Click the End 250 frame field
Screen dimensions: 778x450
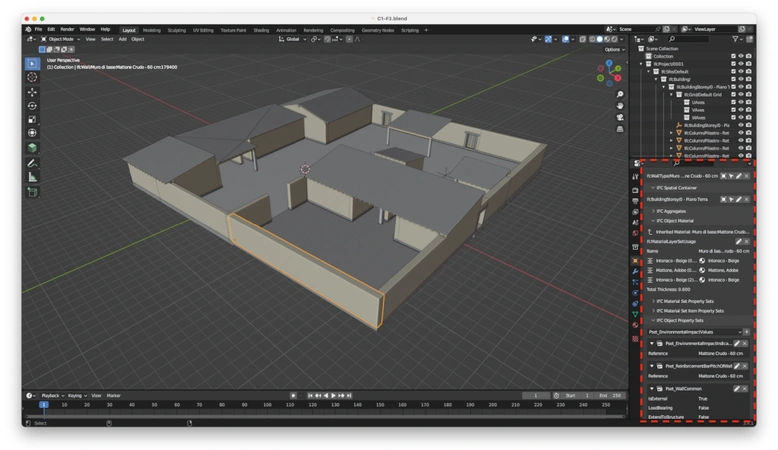click(610, 395)
